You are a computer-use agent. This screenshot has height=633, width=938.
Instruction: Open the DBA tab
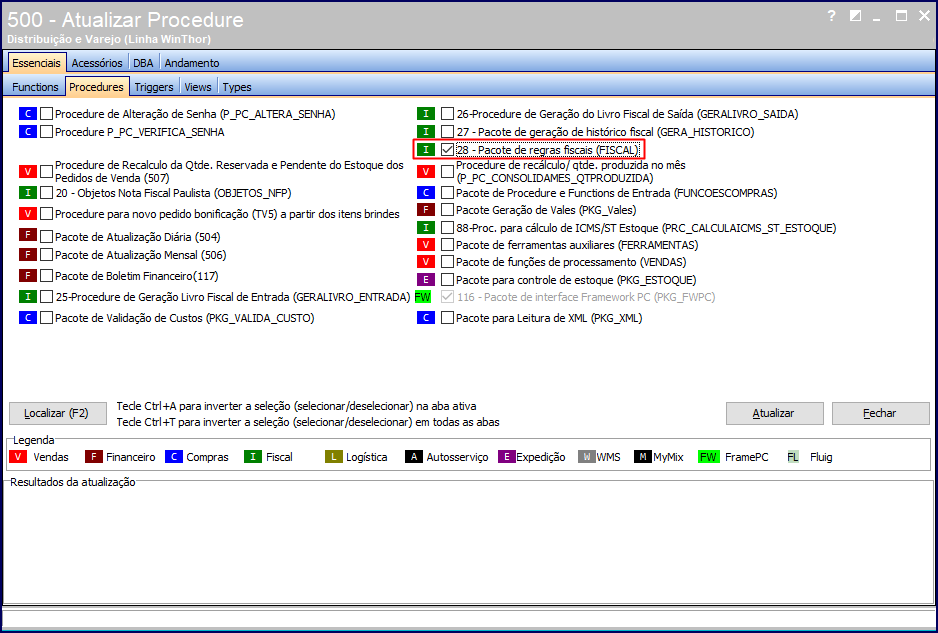point(143,63)
